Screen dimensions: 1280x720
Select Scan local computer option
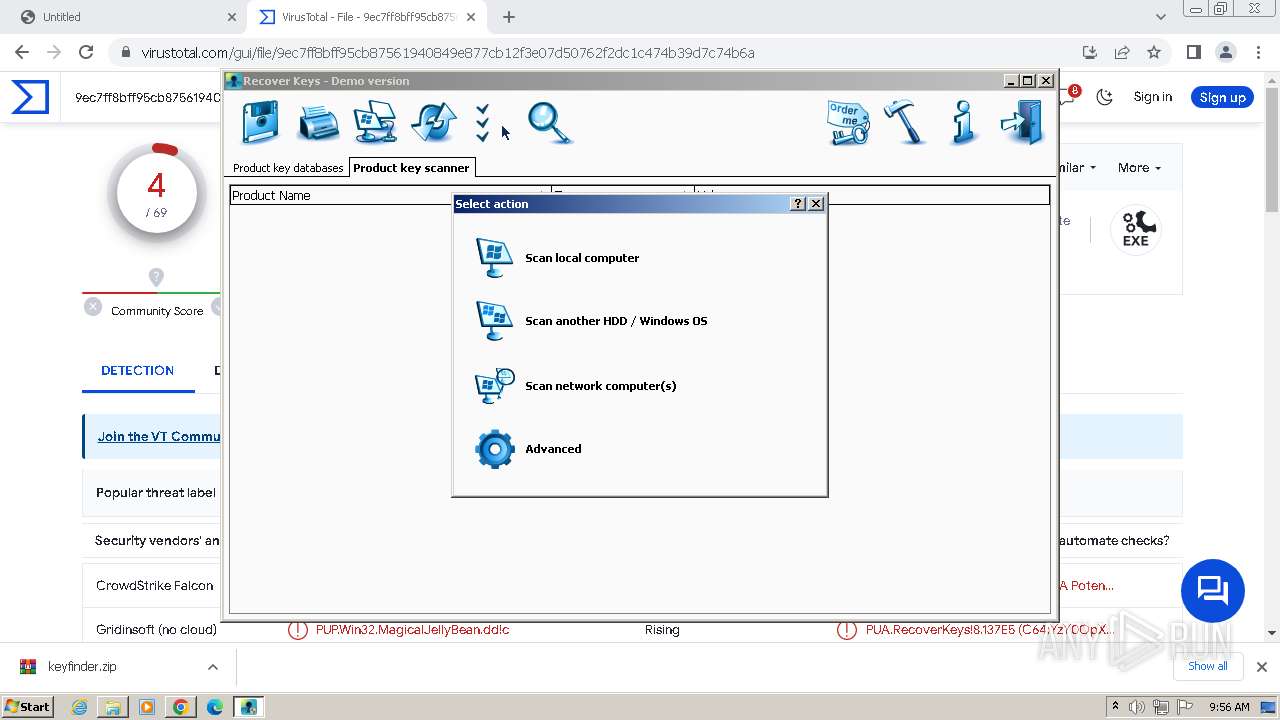[x=582, y=258]
